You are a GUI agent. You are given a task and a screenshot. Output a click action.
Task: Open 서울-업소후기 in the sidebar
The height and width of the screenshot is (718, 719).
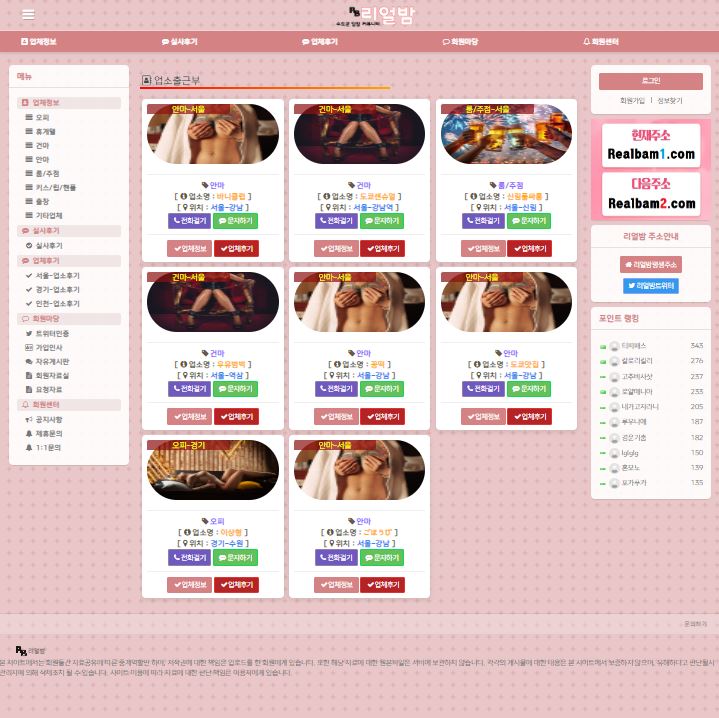coord(53,276)
